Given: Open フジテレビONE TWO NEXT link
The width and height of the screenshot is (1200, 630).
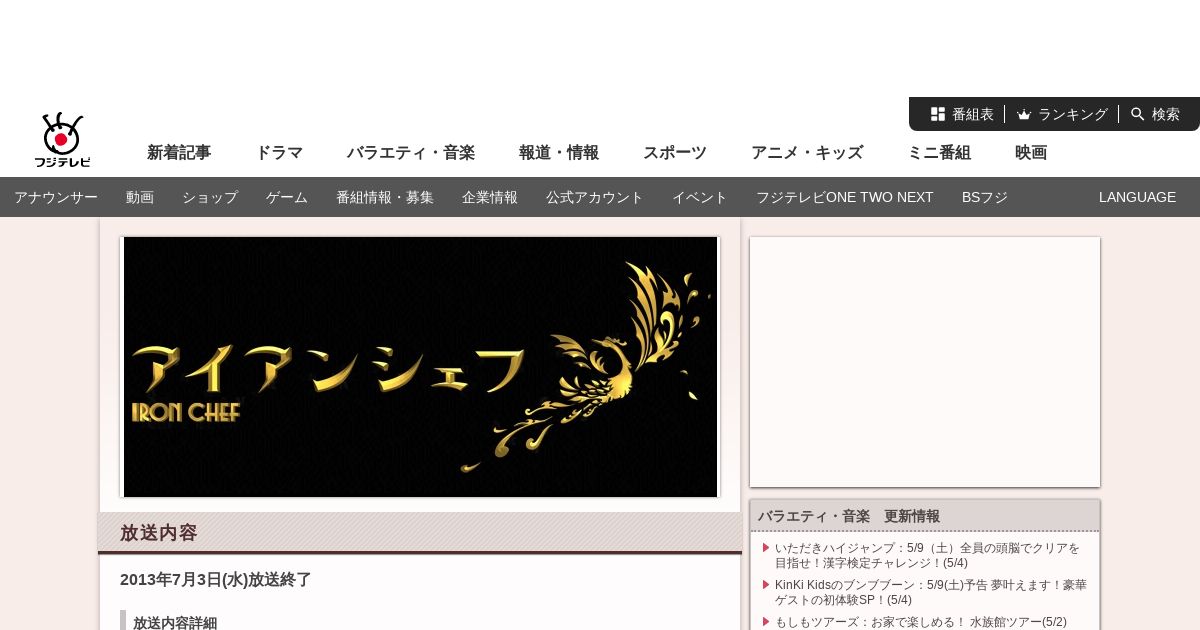Looking at the screenshot, I should pyautogui.click(x=845, y=197).
